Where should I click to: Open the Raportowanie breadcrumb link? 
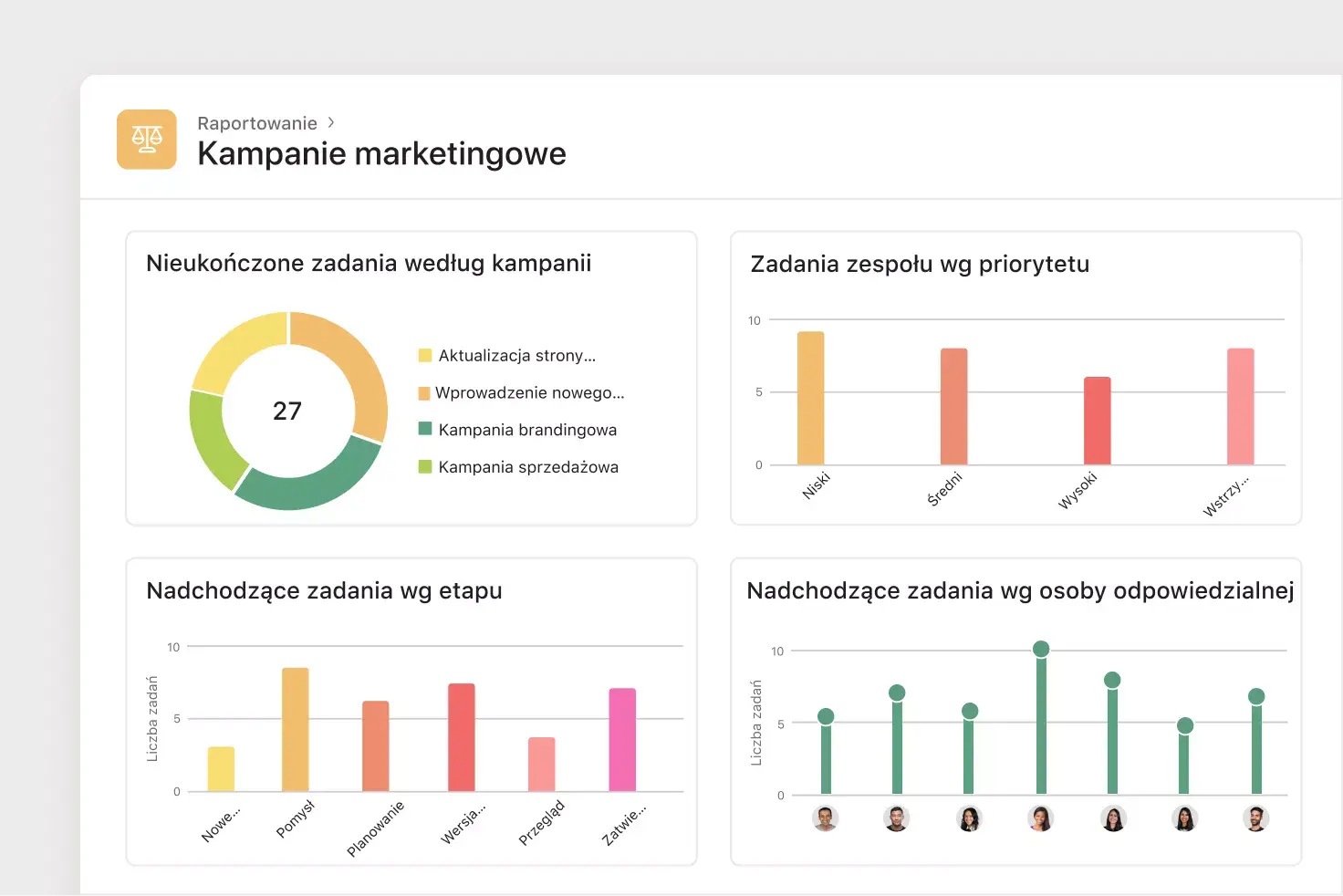click(x=257, y=123)
